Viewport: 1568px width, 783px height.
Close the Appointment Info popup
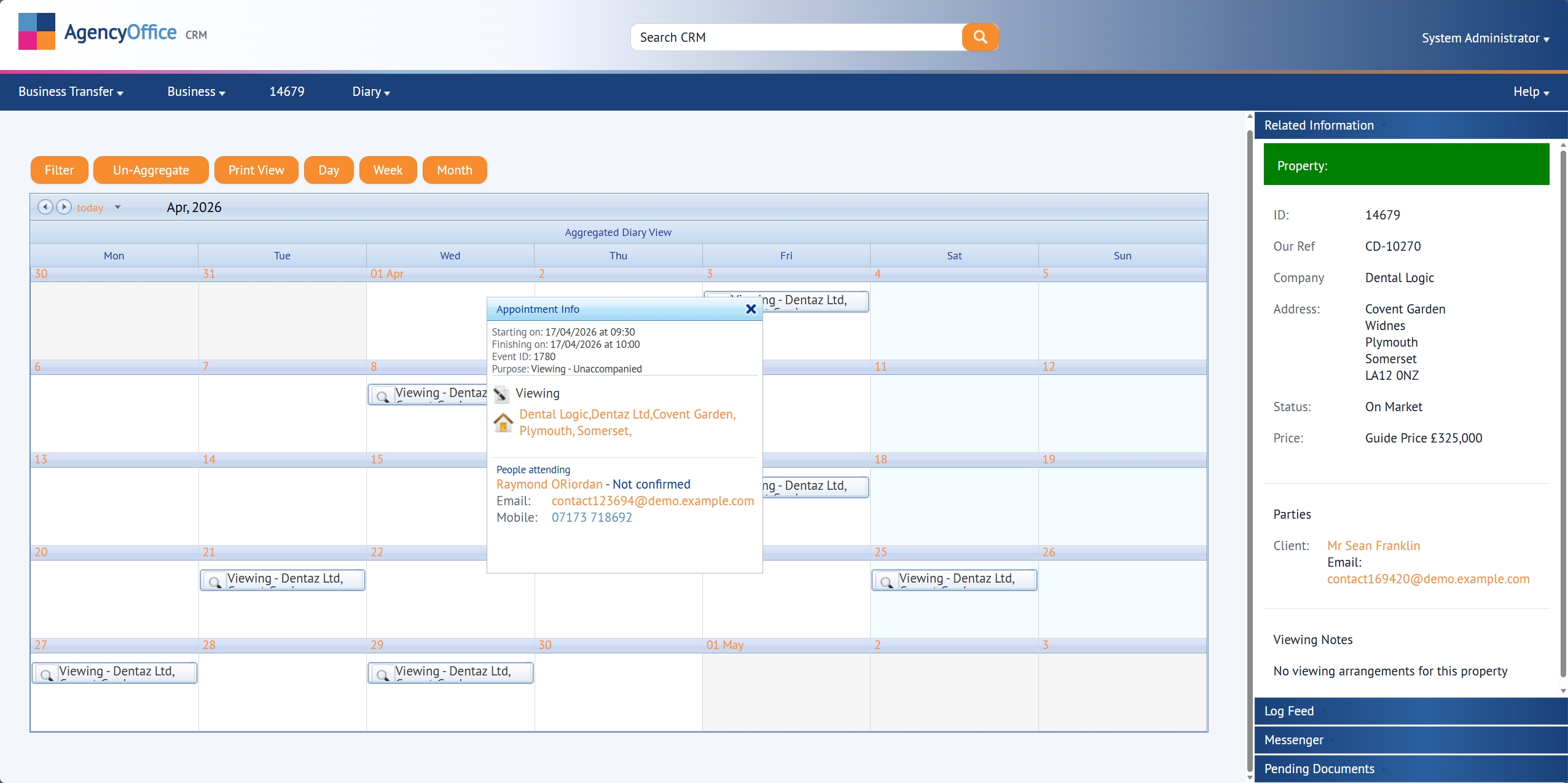coord(750,309)
